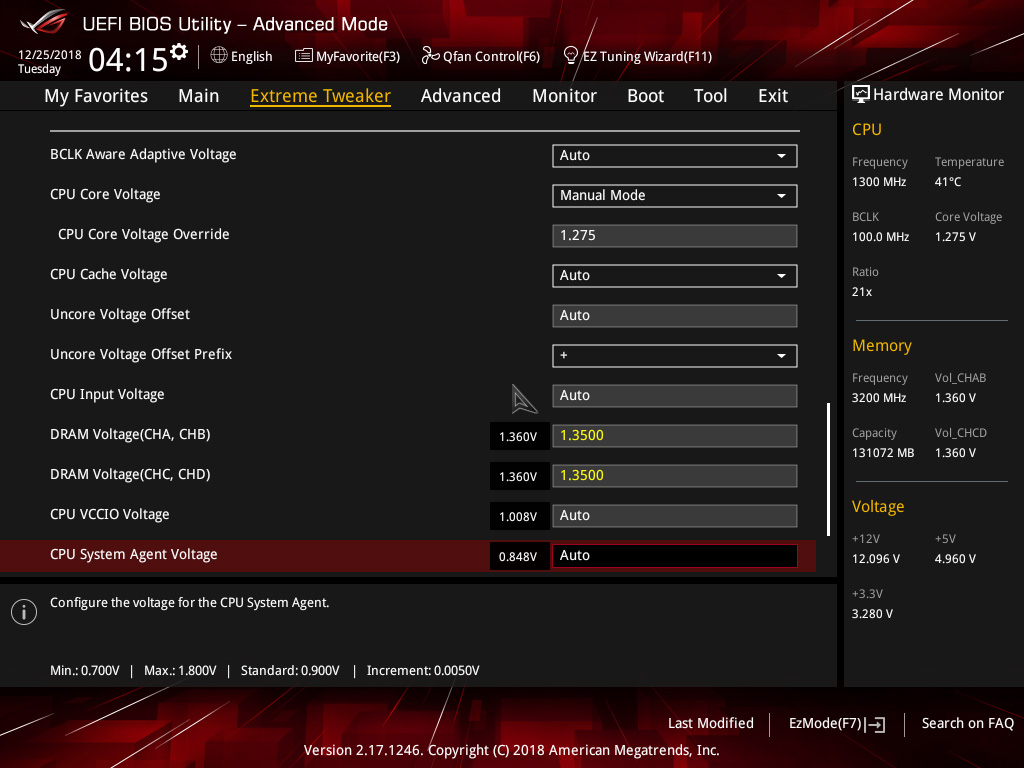Click the EZ Tuning Wizard bulb icon
The height and width of the screenshot is (768, 1024).
(x=570, y=56)
